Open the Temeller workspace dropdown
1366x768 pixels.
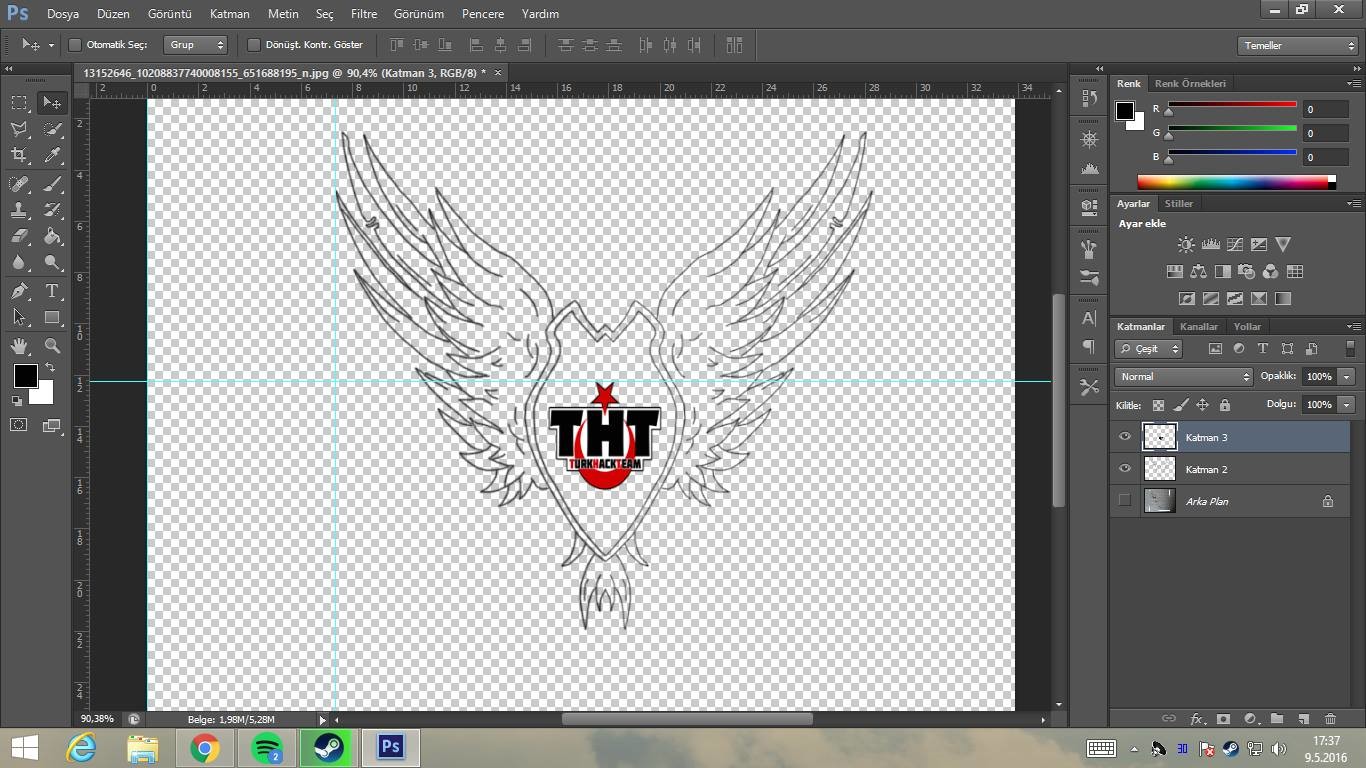pos(1297,46)
